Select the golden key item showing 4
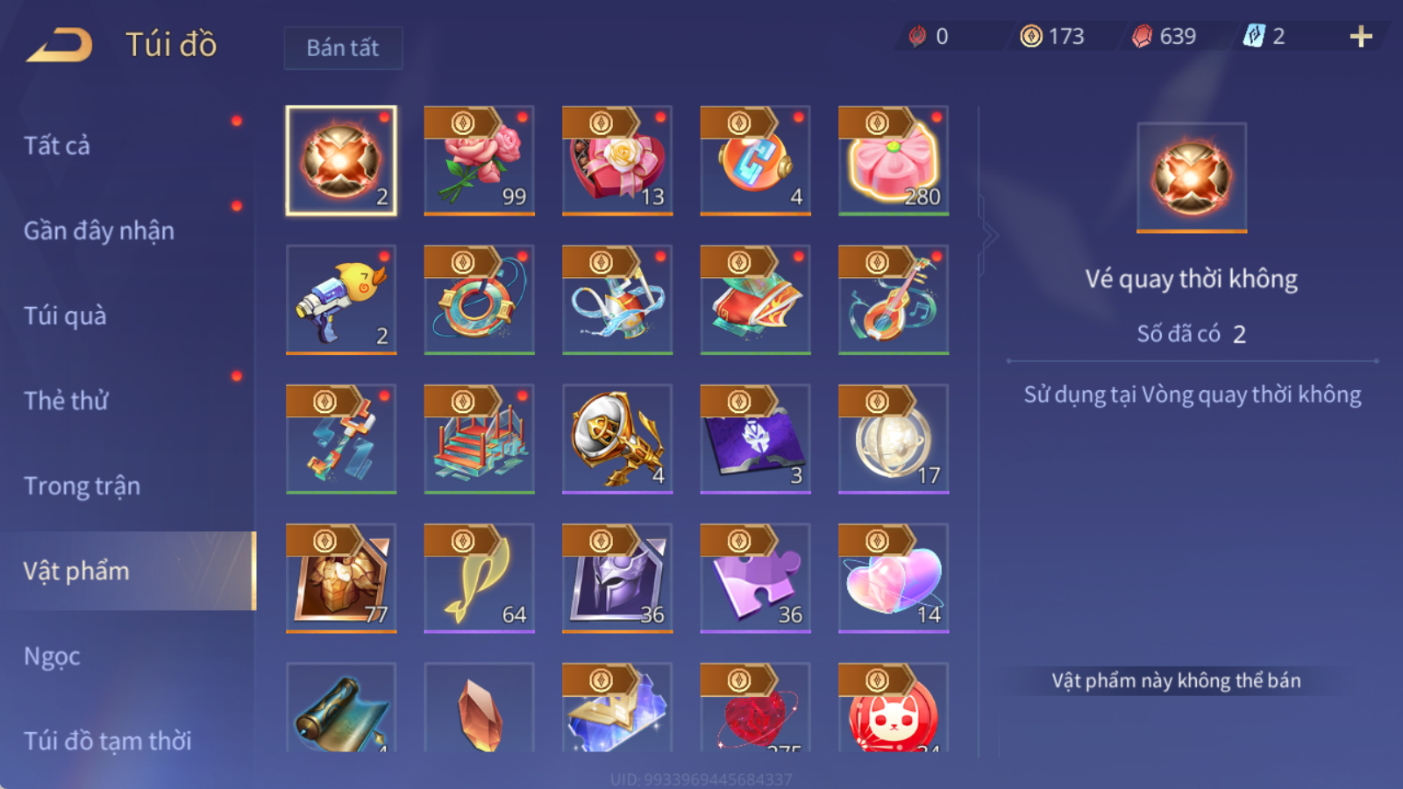This screenshot has height=789, width=1403. [x=617, y=438]
